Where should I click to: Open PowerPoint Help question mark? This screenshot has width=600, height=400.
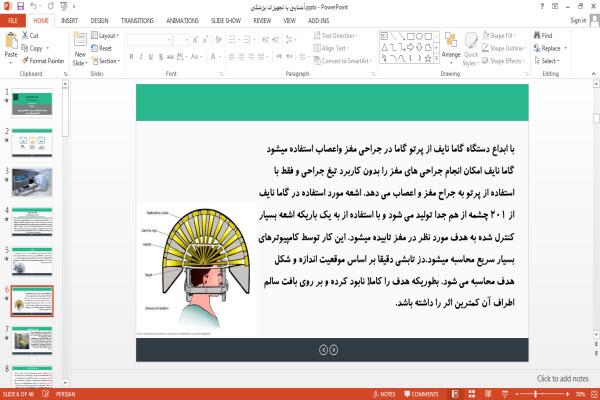pyautogui.click(x=542, y=6)
